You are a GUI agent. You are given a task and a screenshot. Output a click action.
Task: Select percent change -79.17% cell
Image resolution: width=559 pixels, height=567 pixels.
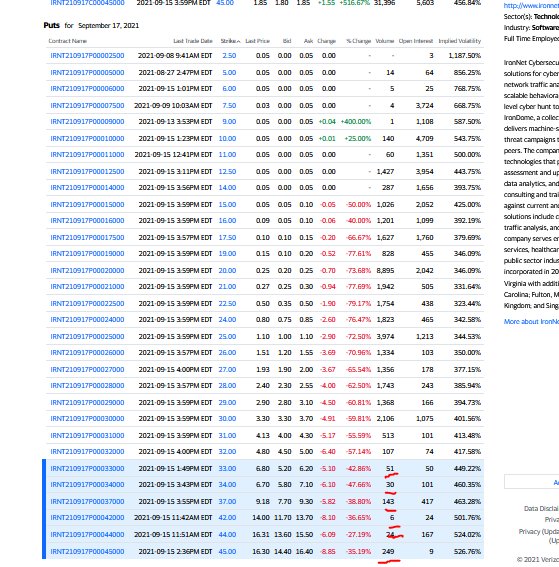358,303
